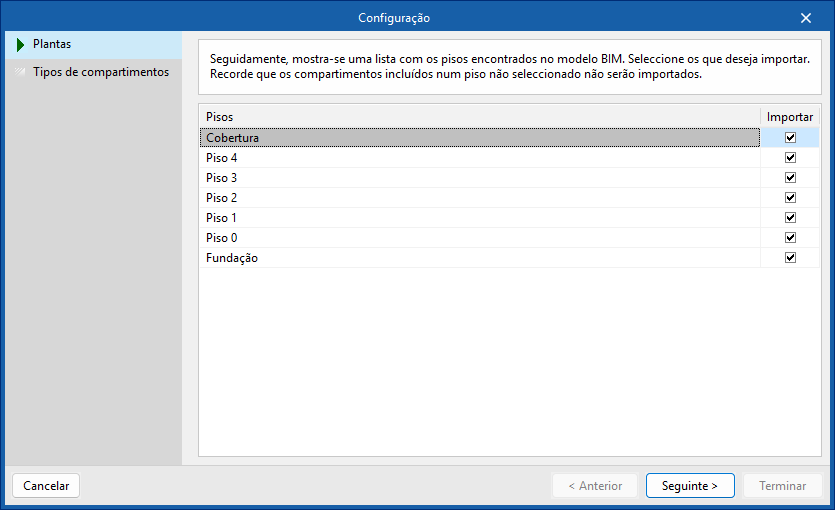Click the faded icon beside Tipos de compartimentos
The height and width of the screenshot is (510, 835).
click(19, 72)
